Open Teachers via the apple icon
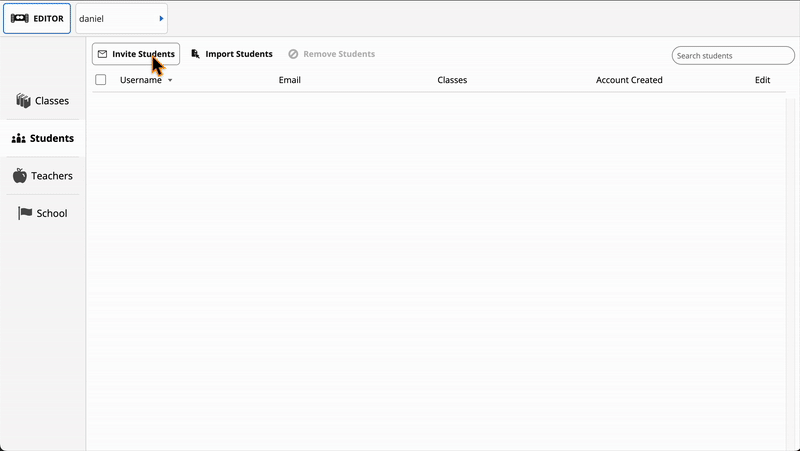The width and height of the screenshot is (800, 451). click(x=20, y=176)
